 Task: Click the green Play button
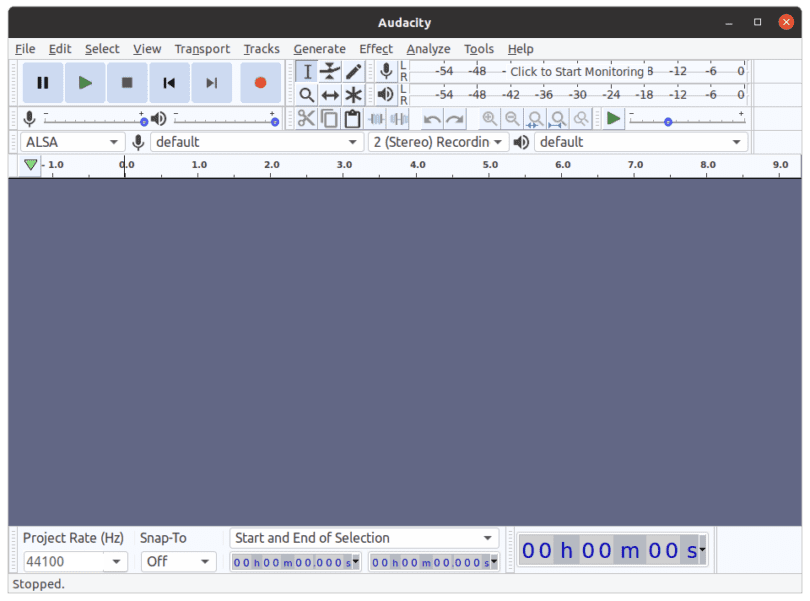[x=85, y=83]
